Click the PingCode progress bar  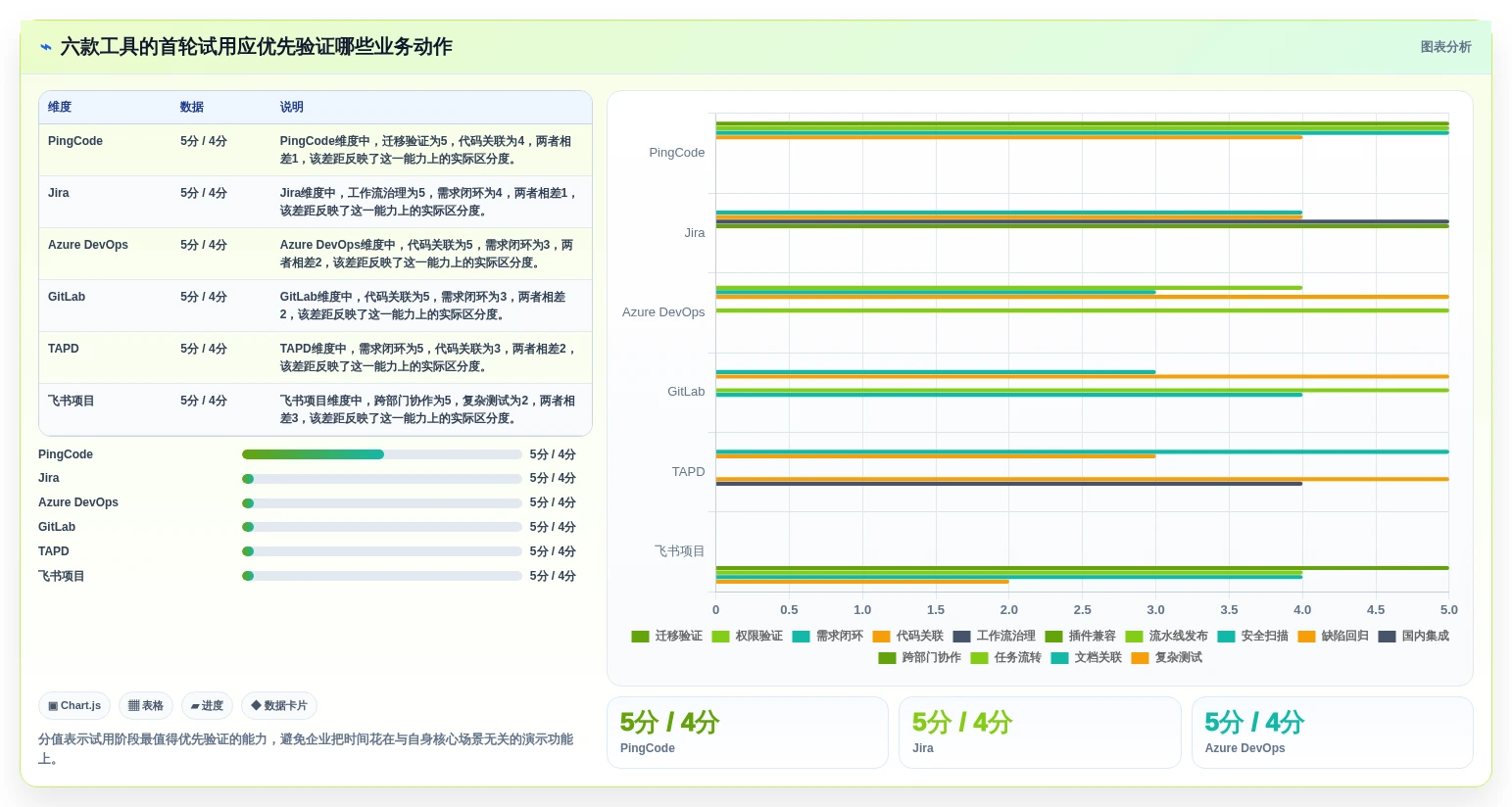click(381, 454)
